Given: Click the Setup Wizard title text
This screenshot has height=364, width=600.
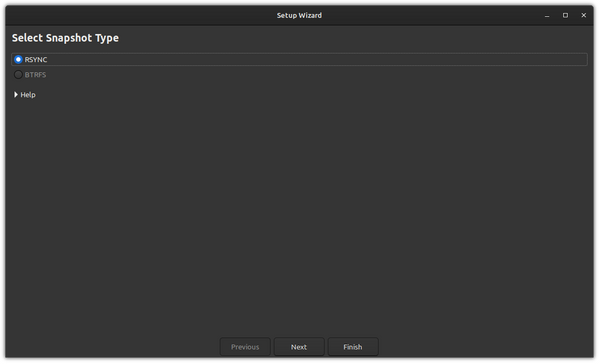Looking at the screenshot, I should 300,16.
